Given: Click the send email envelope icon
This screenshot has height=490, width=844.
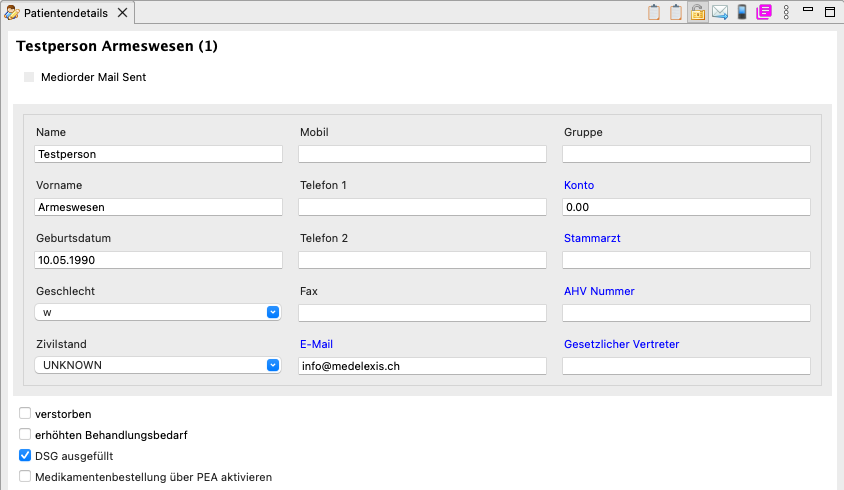Looking at the screenshot, I should (719, 13).
